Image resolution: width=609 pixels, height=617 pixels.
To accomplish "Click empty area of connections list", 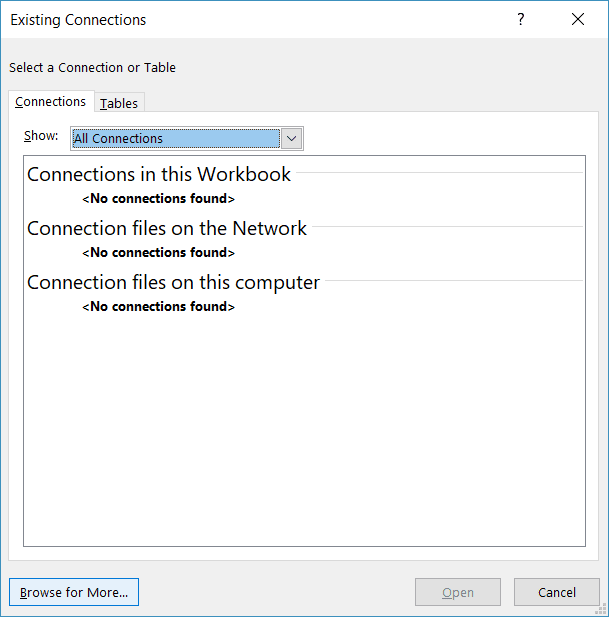I will (304, 429).
